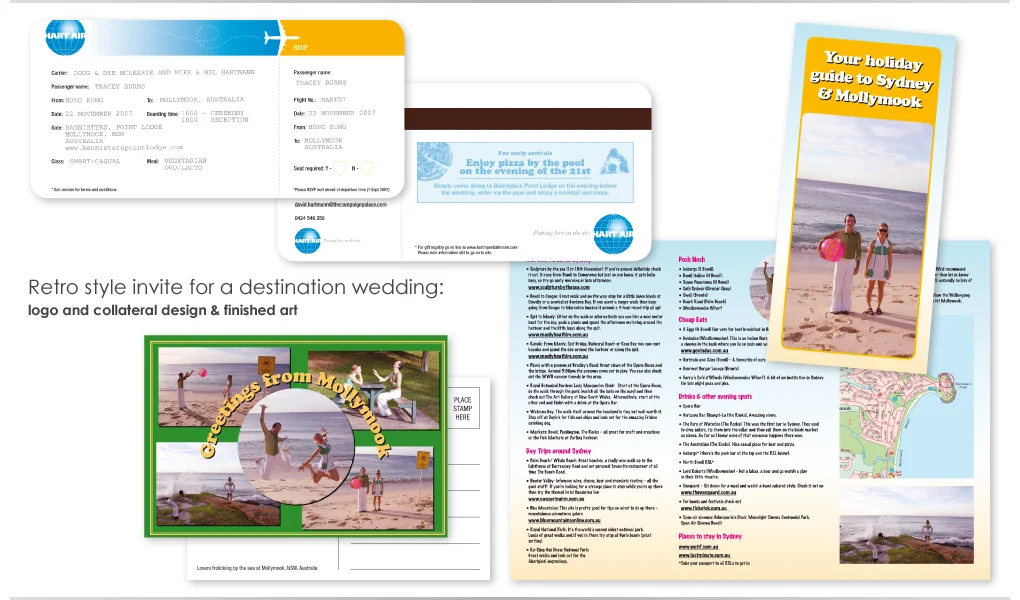Viewport: 1020px width, 600px height.
Task: Open the 'Your holiday guide to Sydney & Mollymook' brochure cover
Action: [x=862, y=198]
